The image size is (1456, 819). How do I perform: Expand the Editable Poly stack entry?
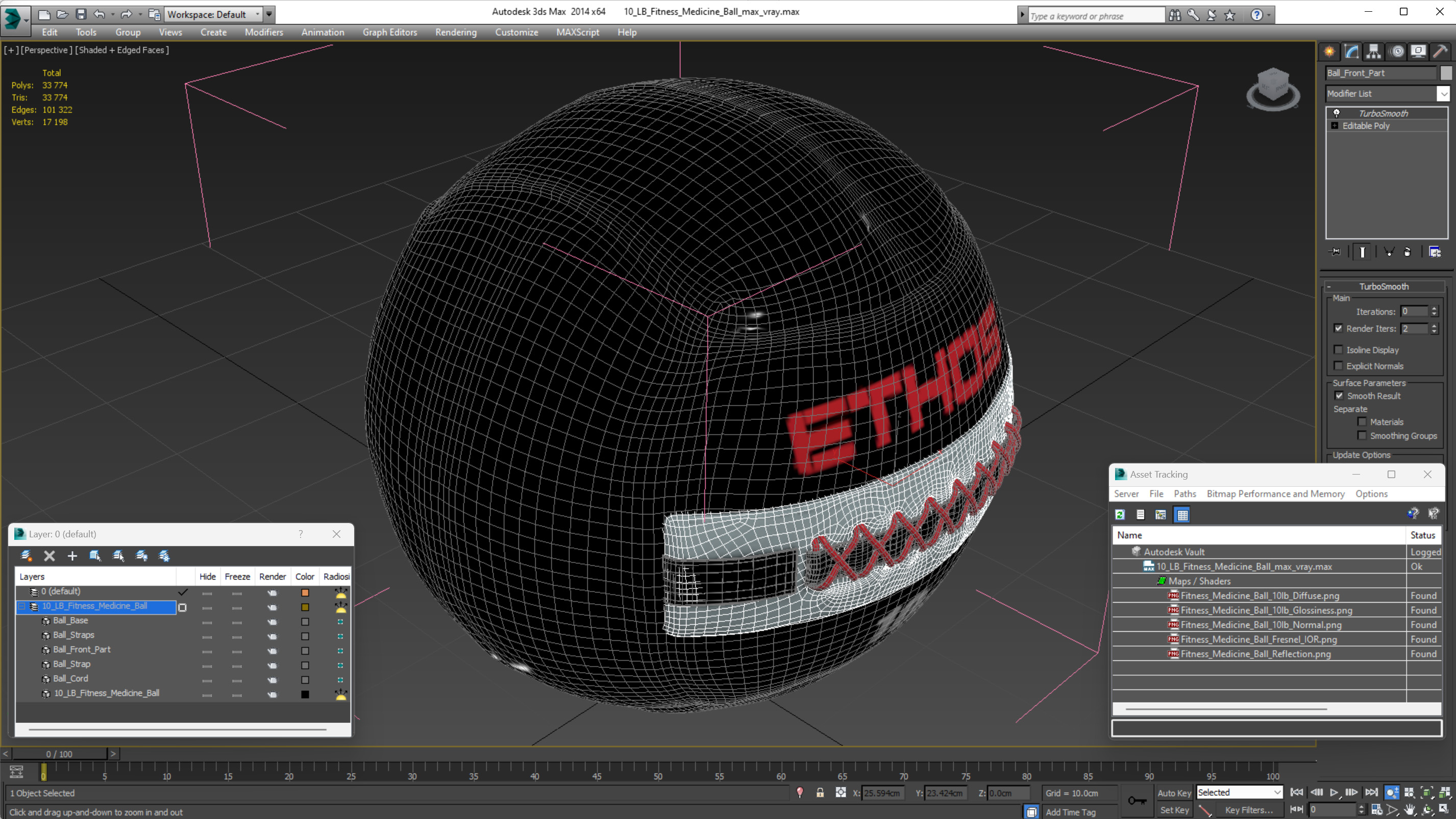(1335, 126)
